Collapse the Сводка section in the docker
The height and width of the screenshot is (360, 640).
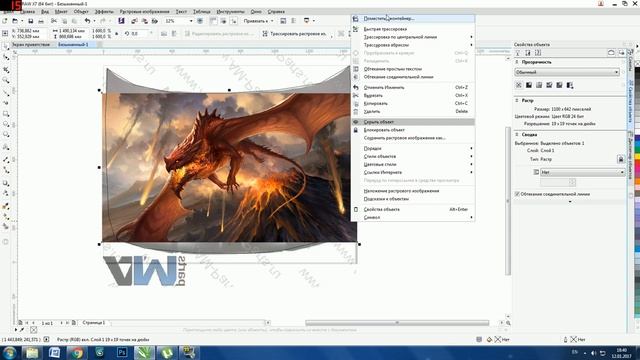(517, 134)
